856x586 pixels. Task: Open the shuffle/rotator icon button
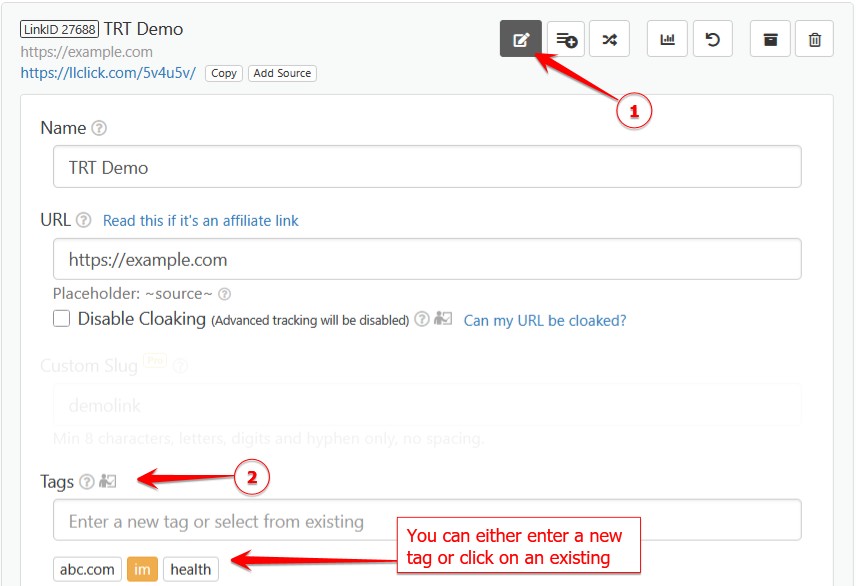(x=609, y=40)
